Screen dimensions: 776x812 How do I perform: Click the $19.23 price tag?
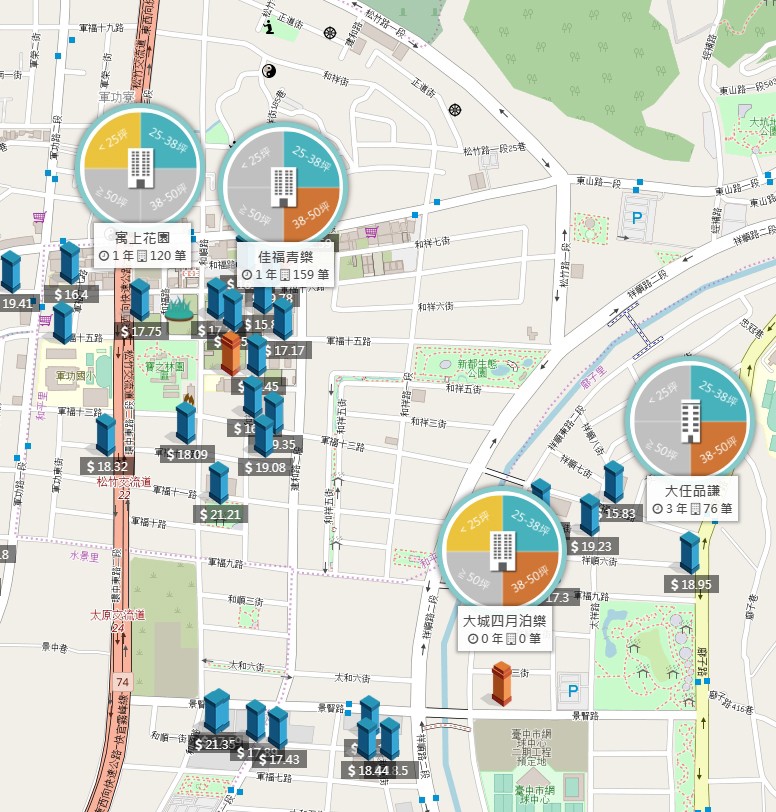coord(591,546)
